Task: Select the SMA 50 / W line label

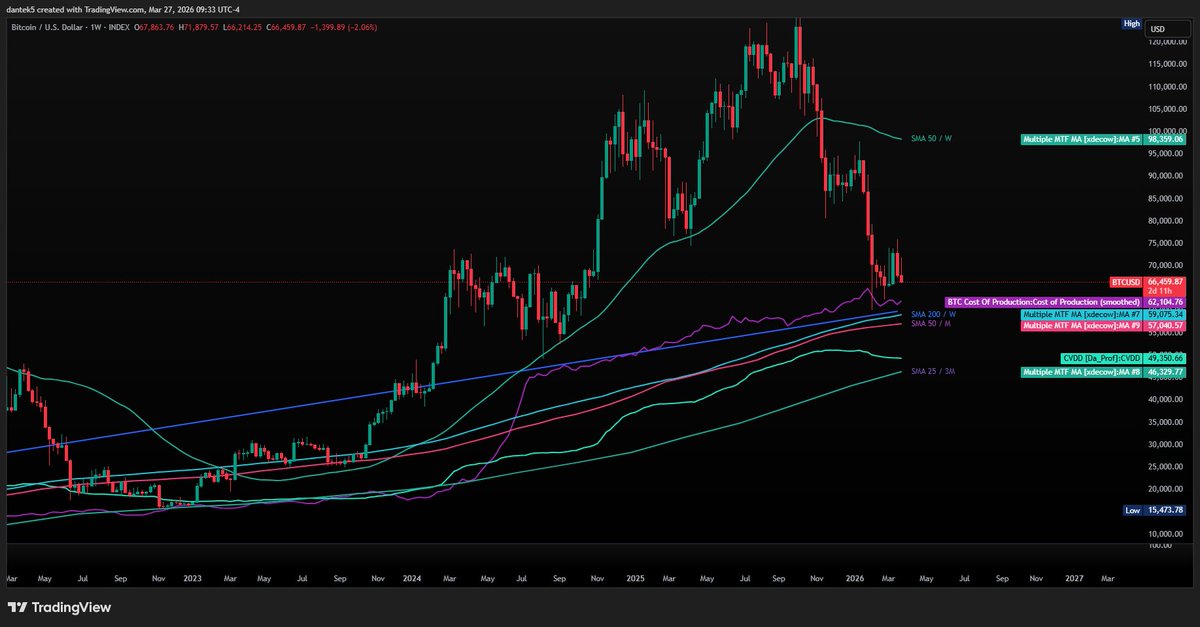Action: click(931, 139)
